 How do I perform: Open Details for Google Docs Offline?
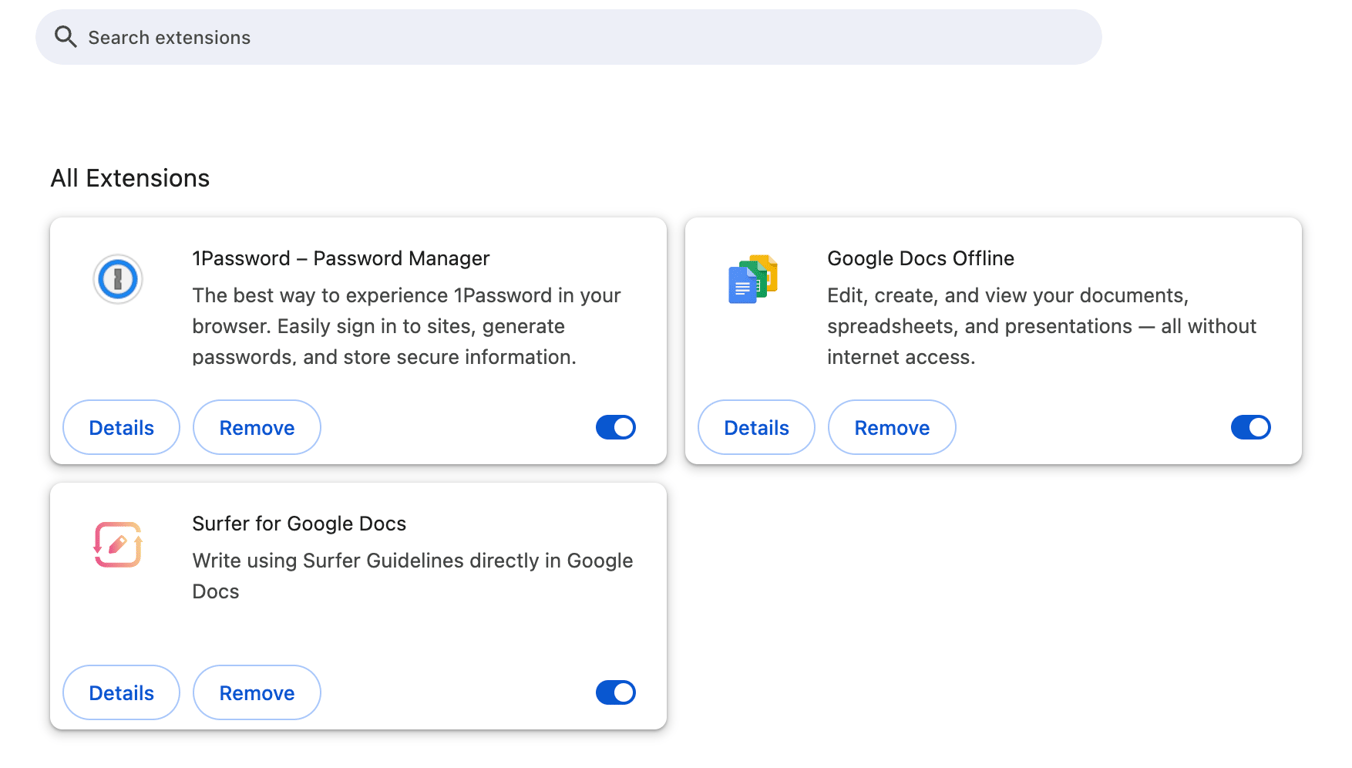pos(755,427)
